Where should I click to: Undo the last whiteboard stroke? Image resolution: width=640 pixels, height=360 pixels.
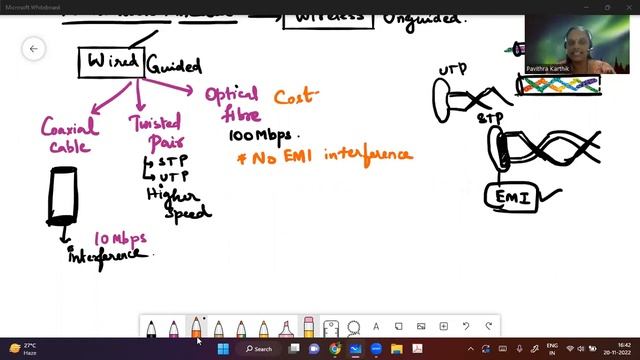466,326
